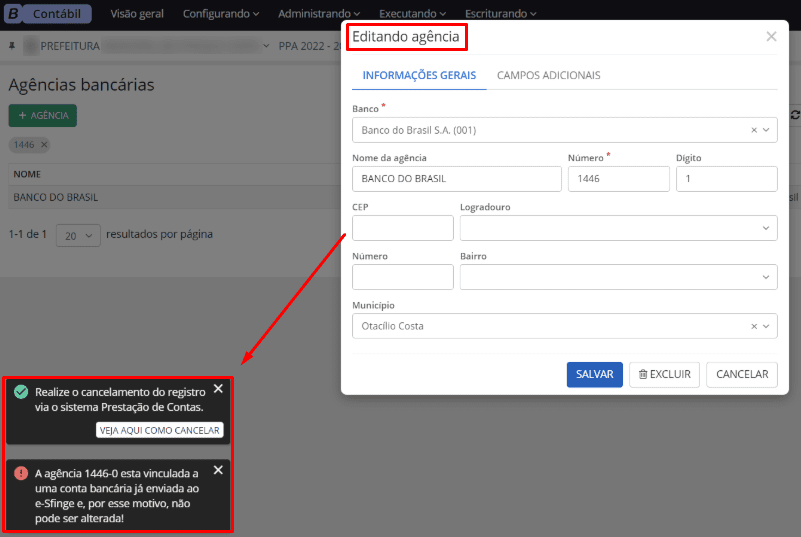
Task: Open the Configurando menu
Action: pos(220,14)
